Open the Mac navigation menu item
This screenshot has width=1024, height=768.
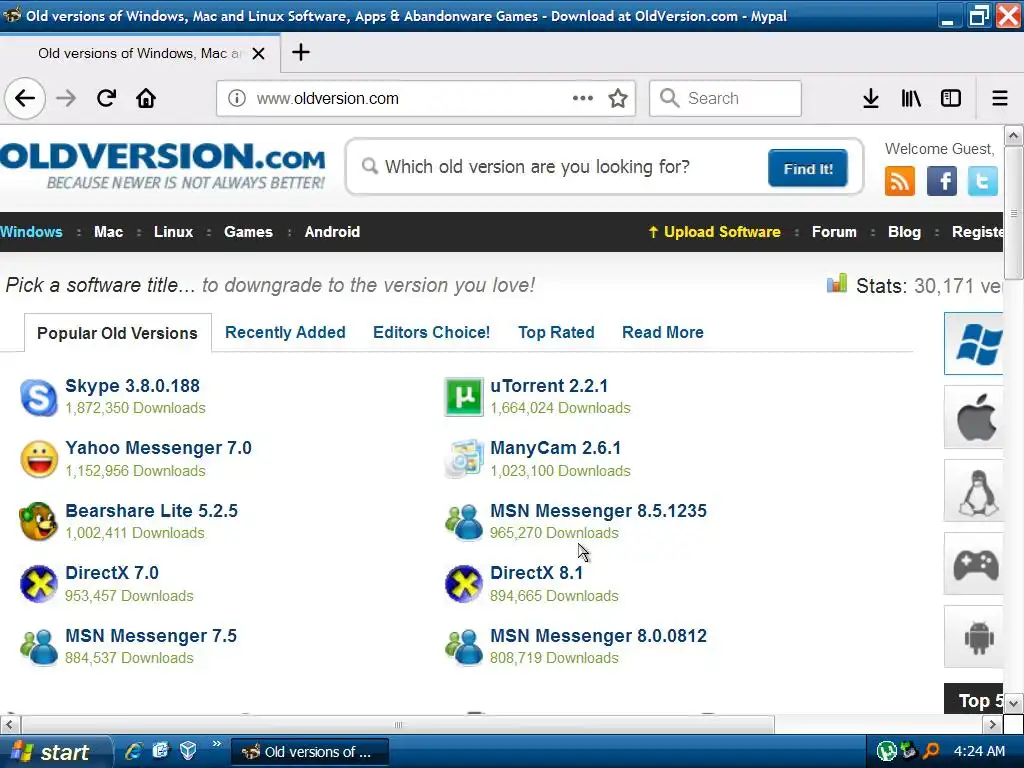point(108,232)
